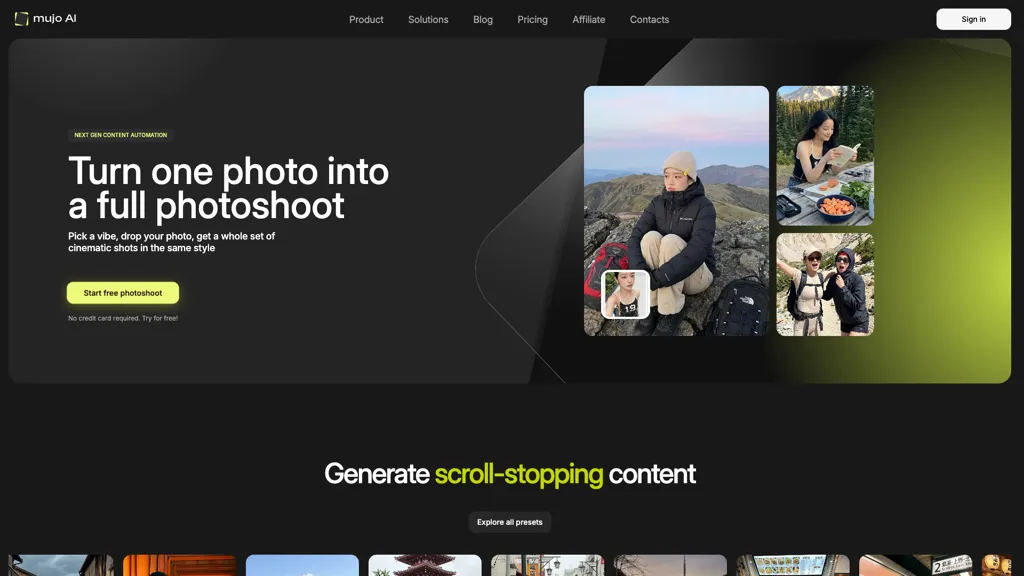Select the pagoda preset thumbnail

[424, 565]
